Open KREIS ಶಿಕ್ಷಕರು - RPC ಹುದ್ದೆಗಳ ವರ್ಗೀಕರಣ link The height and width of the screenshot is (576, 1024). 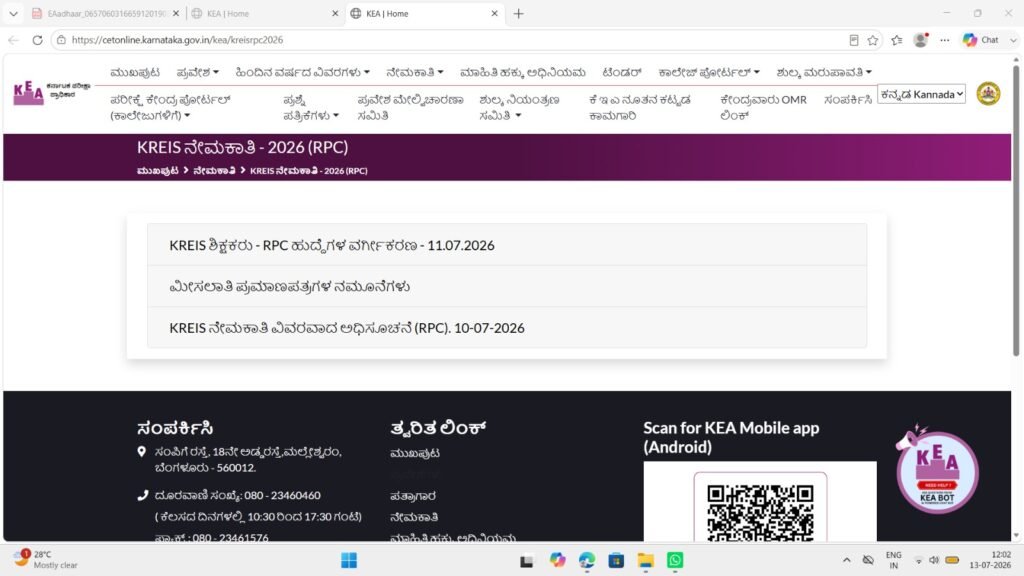pyautogui.click(x=332, y=246)
